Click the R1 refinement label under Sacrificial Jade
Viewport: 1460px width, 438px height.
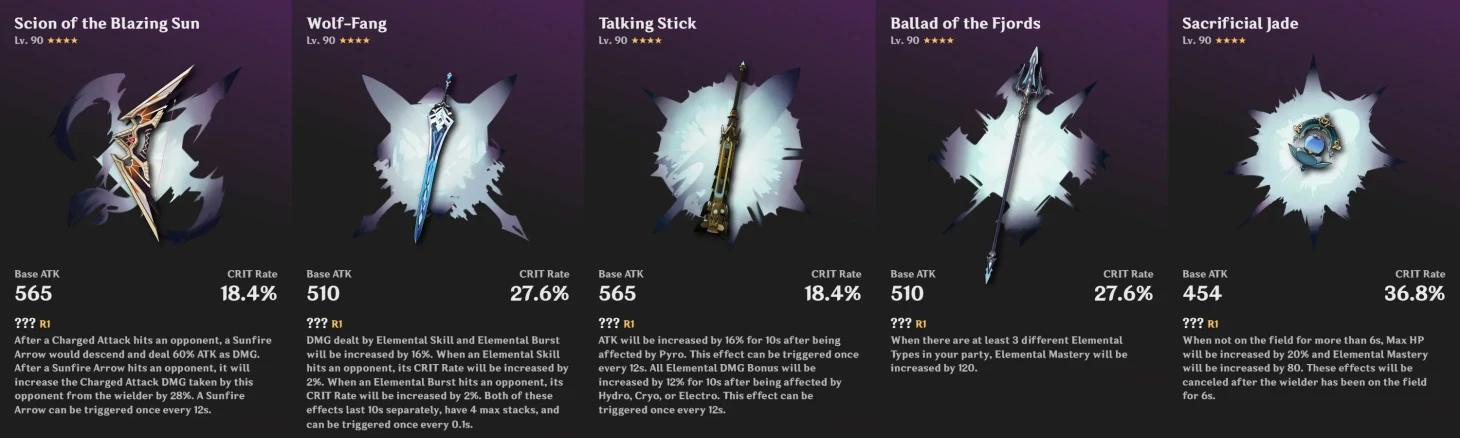click(x=1212, y=324)
